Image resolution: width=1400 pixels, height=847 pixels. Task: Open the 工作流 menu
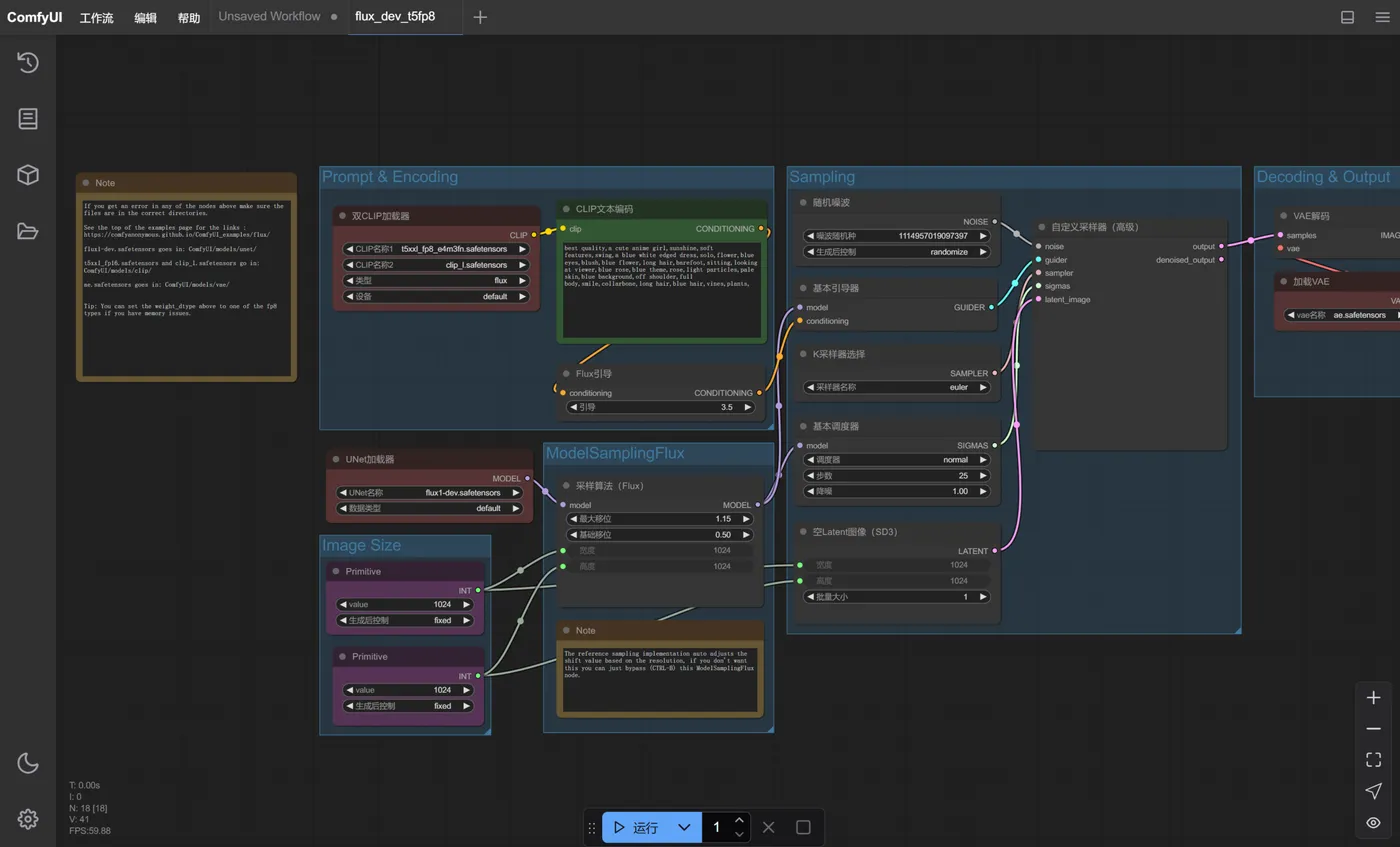96,18
